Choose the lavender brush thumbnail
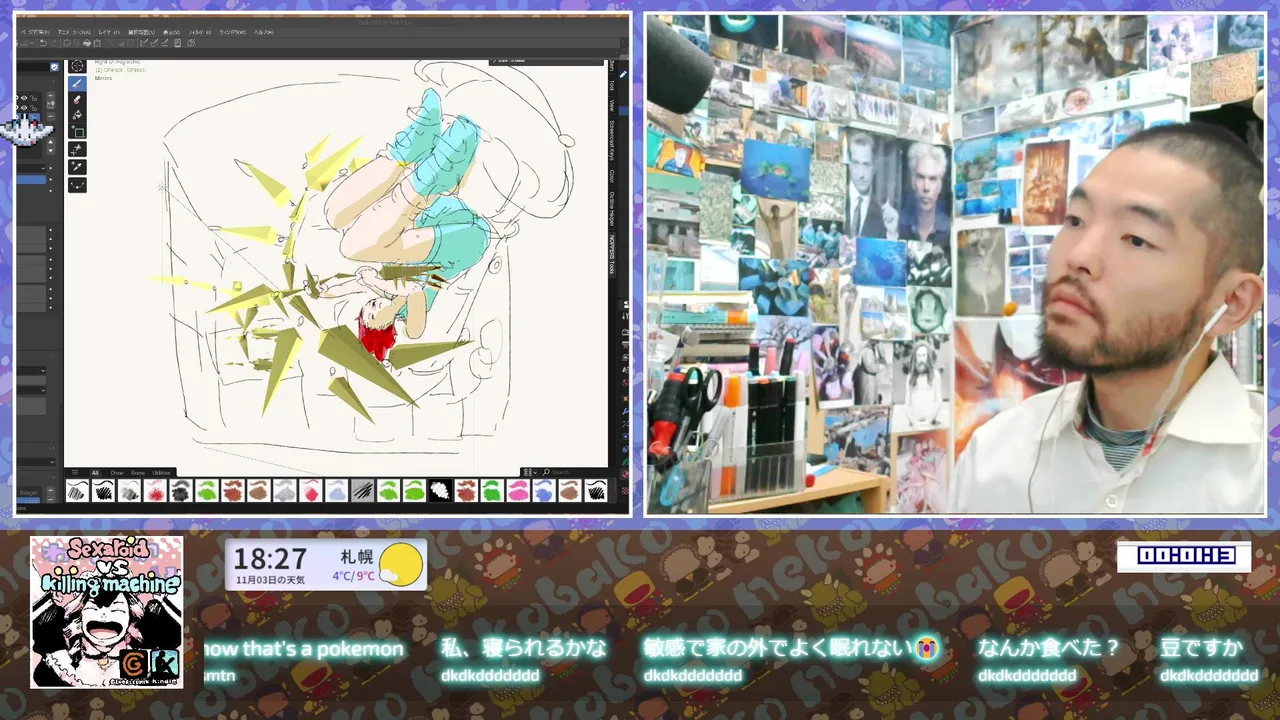This screenshot has width=1280, height=720. 337,490
